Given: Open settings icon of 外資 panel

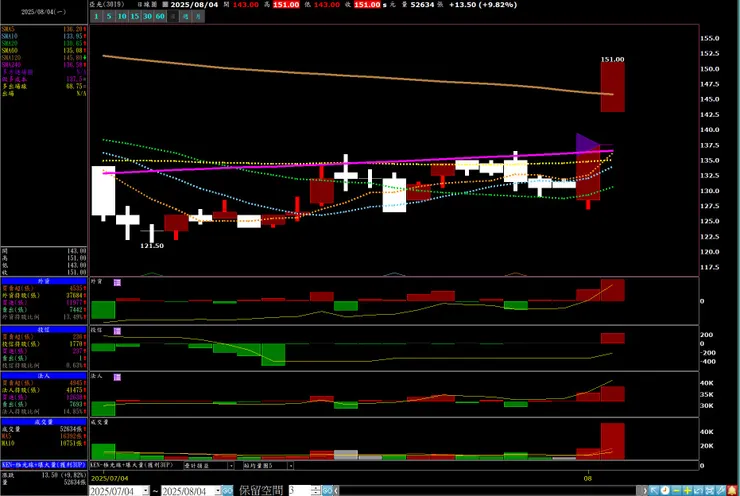Looking at the screenshot, I should point(117,282).
